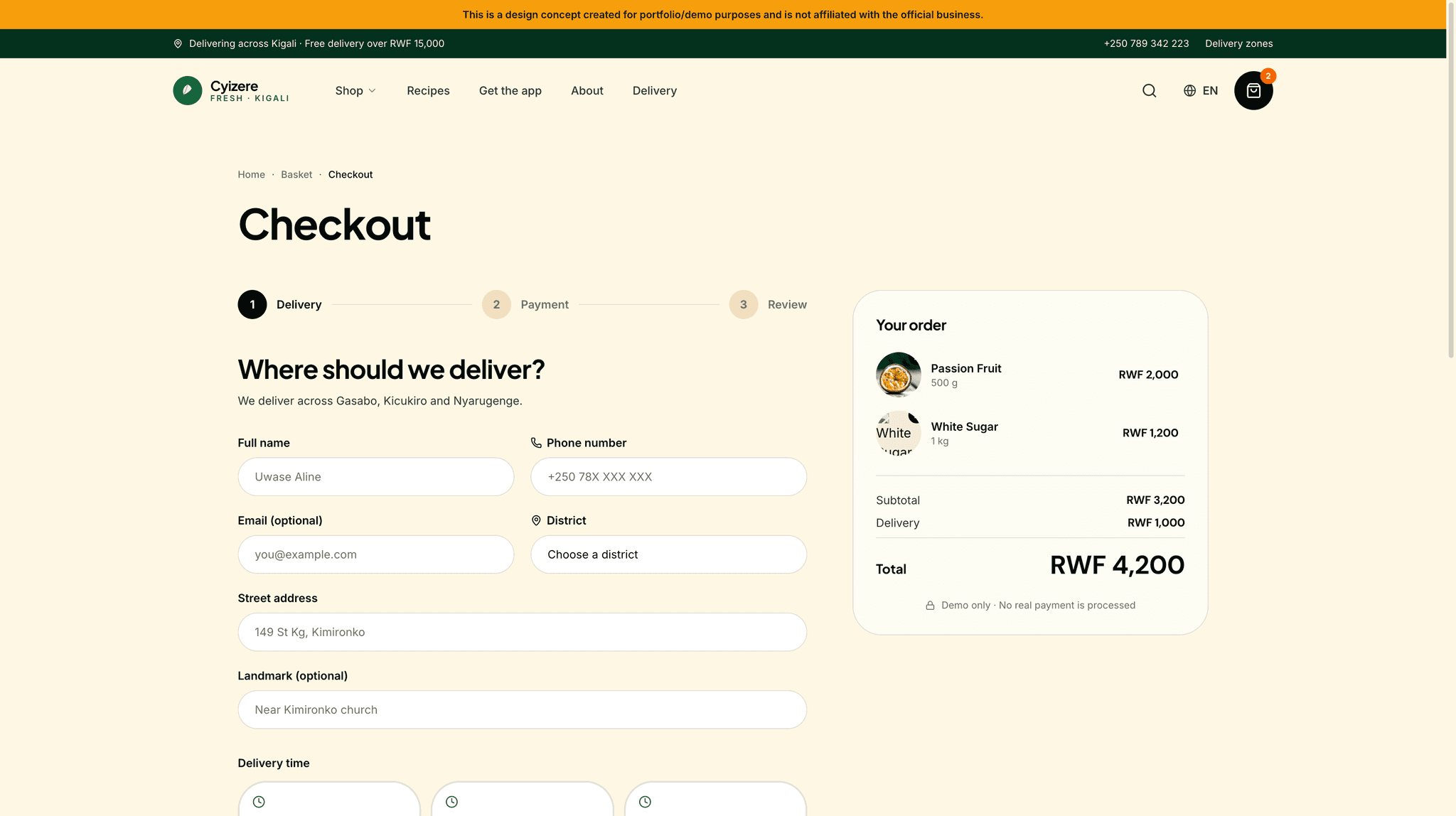1456x816 pixels.
Task: Click the Your order heading
Action: pos(911,325)
